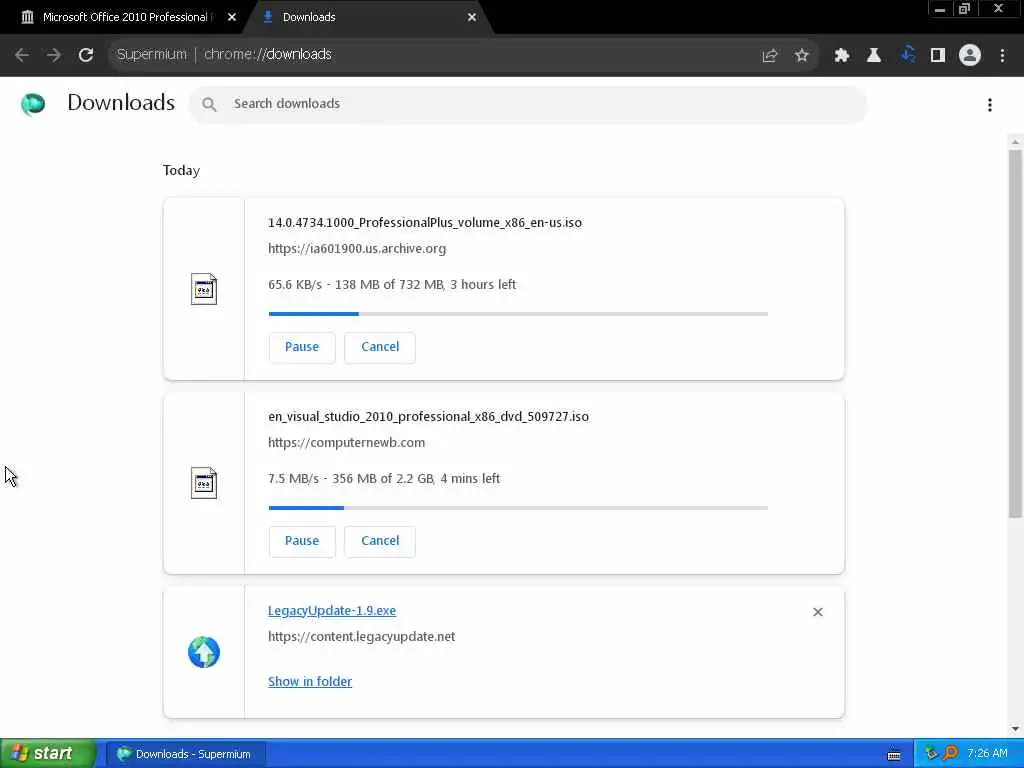1024x768 pixels.
Task: Click the page vertical scrollbar thumb
Action: [1016, 333]
